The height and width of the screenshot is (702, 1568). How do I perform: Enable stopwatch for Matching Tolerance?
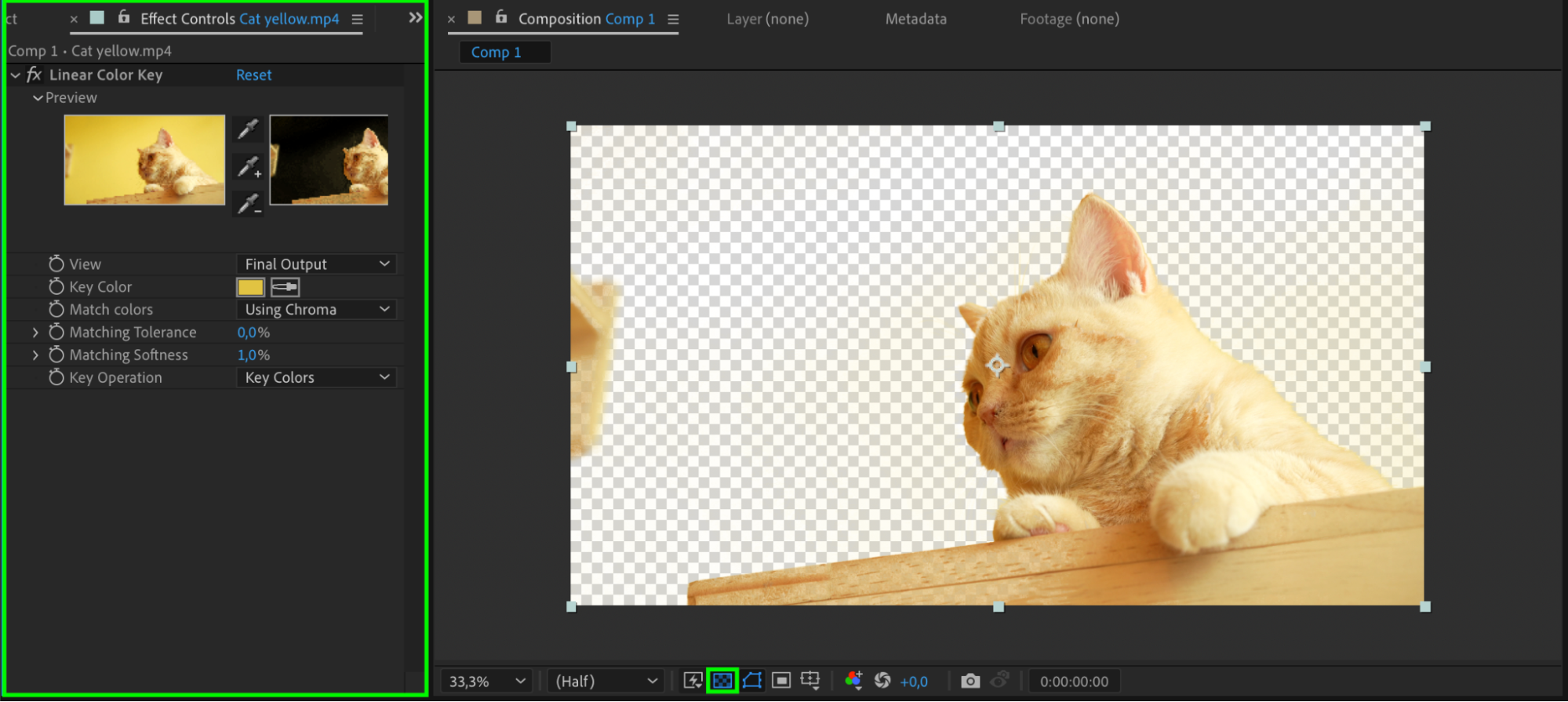pos(56,333)
